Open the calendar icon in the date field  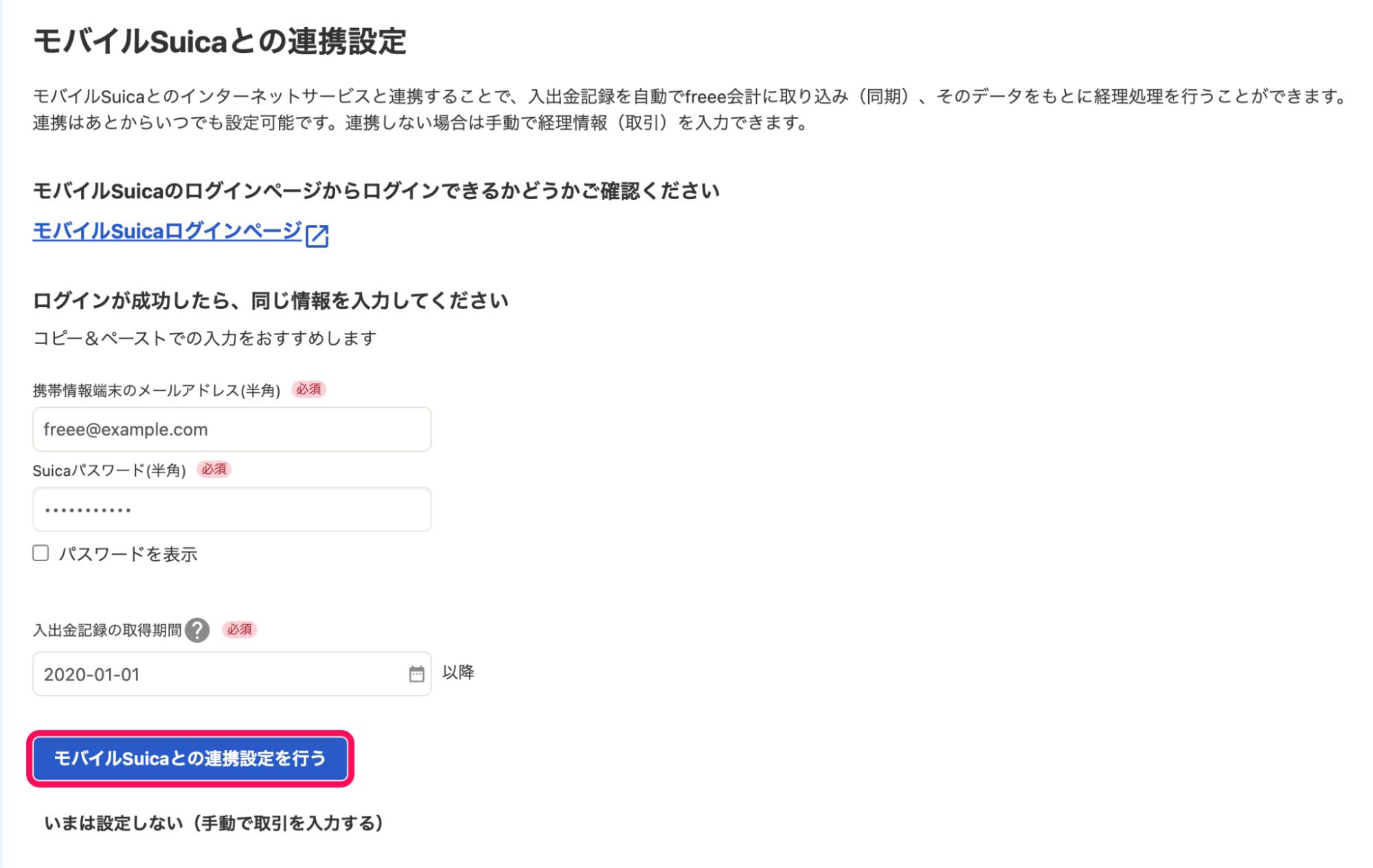(416, 674)
